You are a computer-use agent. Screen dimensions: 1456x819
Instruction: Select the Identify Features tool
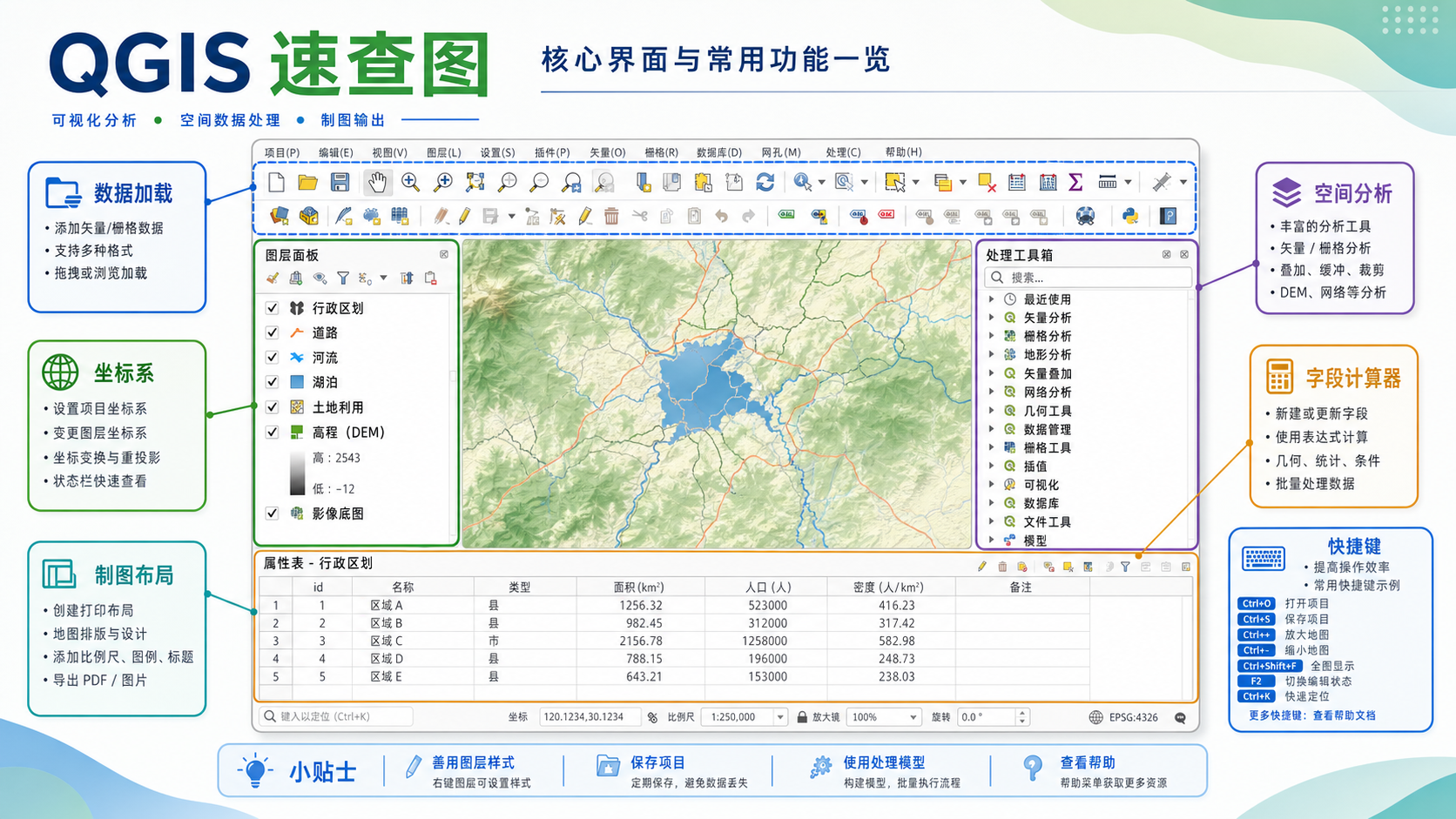802,182
